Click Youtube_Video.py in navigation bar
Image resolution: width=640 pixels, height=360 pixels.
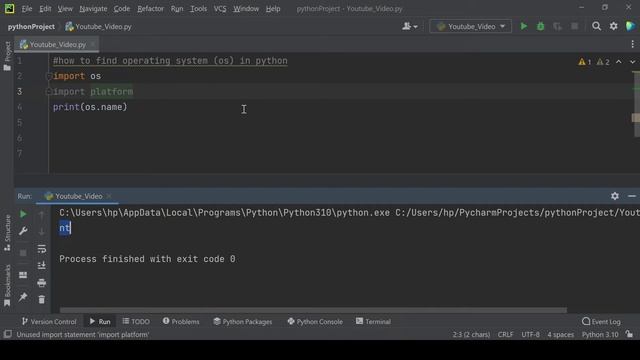[98, 27]
